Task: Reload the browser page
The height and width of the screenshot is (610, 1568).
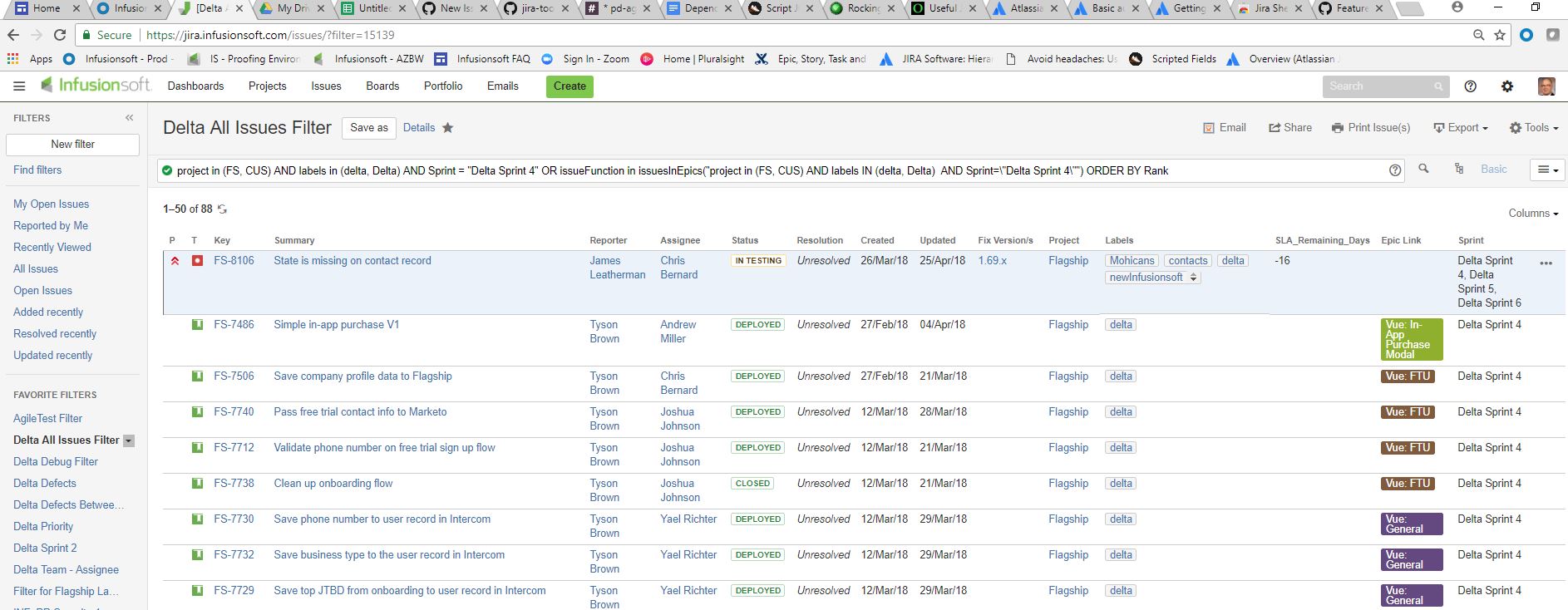Action: pyautogui.click(x=60, y=35)
